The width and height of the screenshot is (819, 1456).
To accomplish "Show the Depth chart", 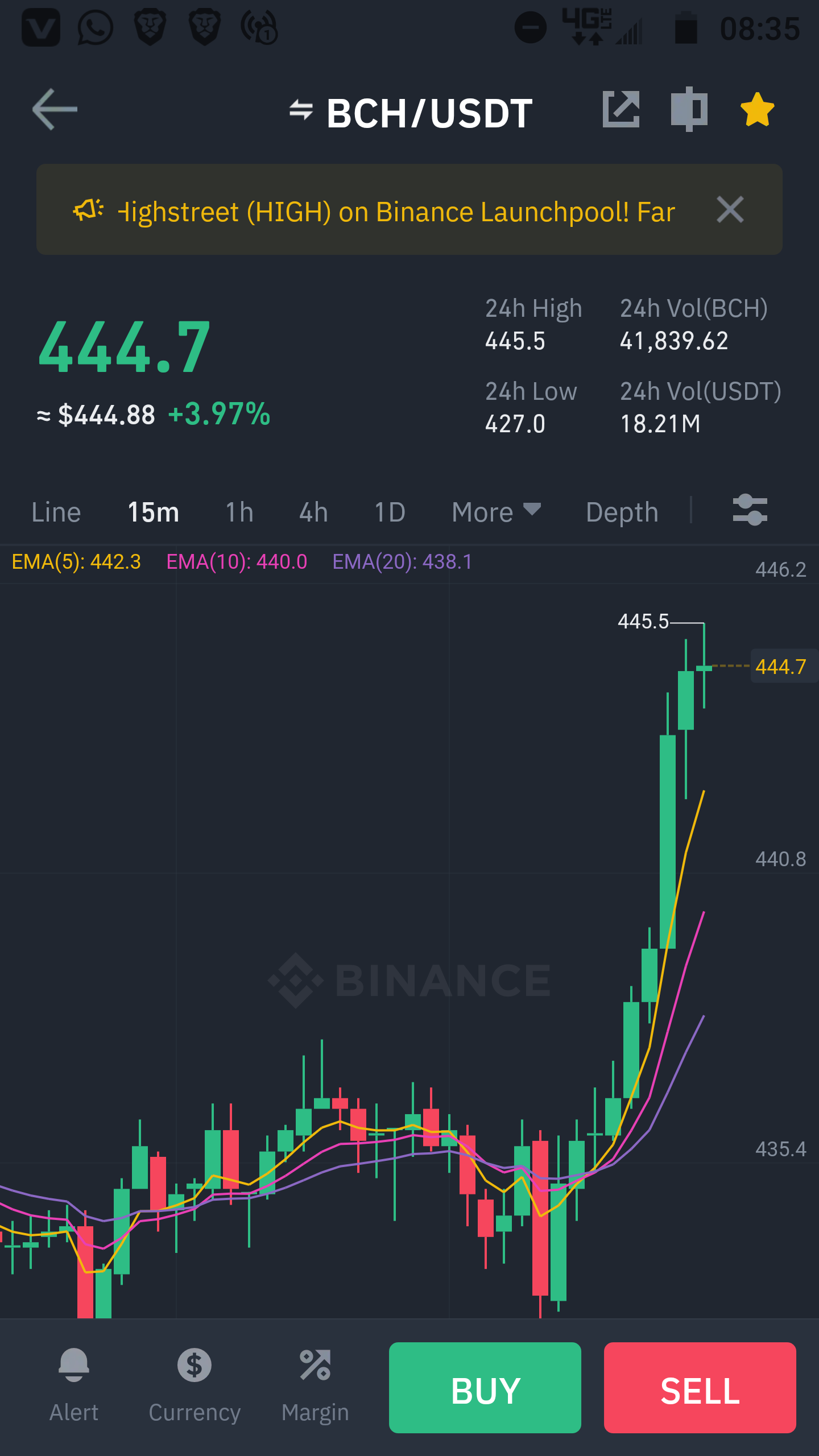I will coord(622,512).
